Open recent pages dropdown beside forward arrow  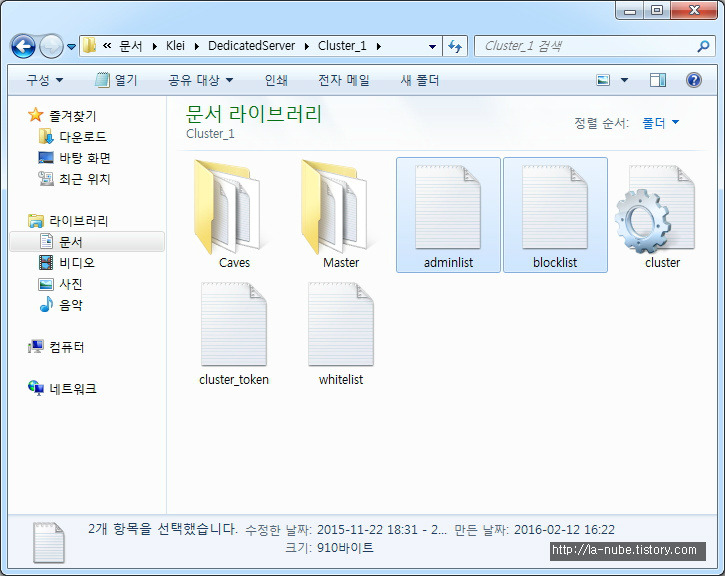[71, 46]
